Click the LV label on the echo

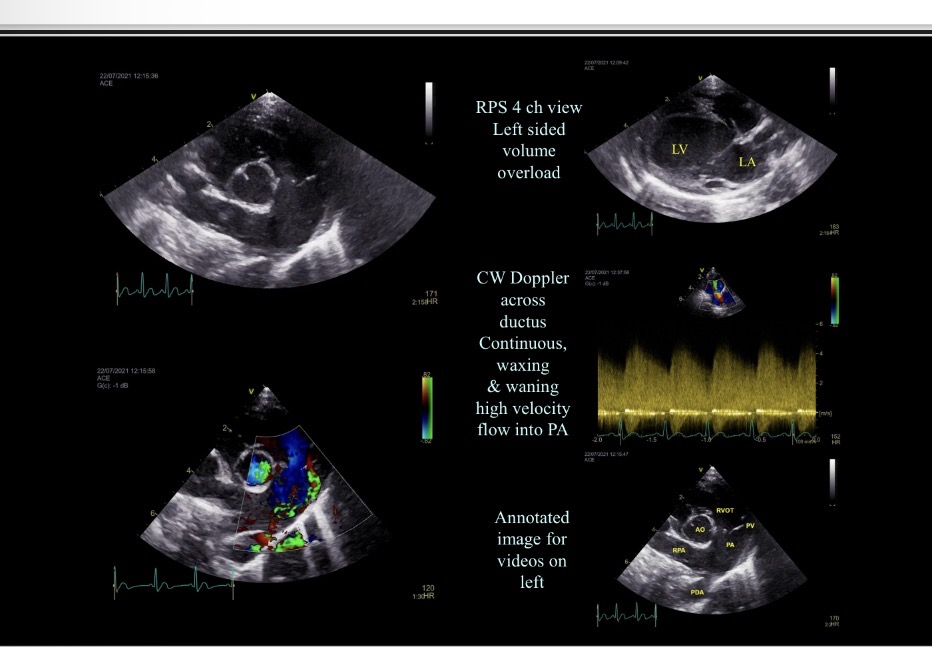point(679,150)
